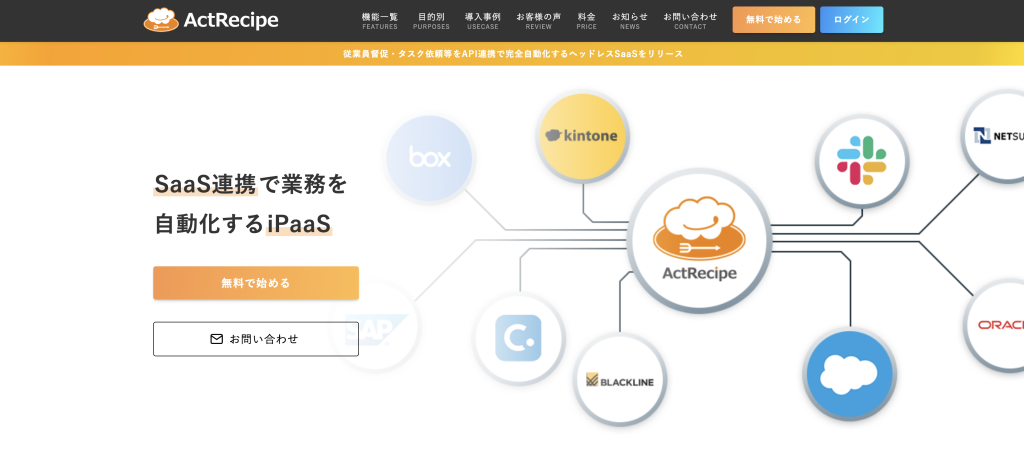Open 料金 PRICE page
1024x454 pixels.
pyautogui.click(x=586, y=20)
